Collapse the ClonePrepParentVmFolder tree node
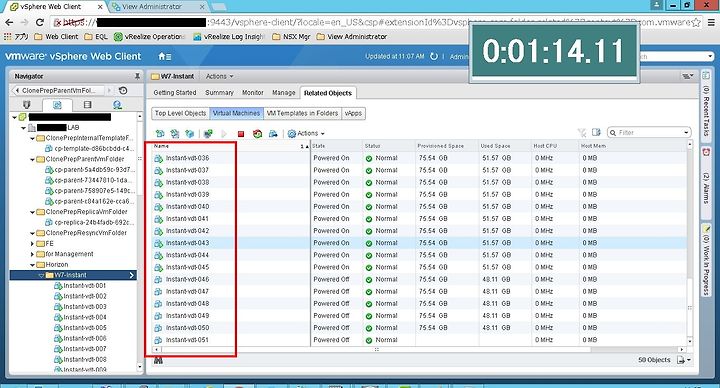Viewport: 720px width, 388px height. (33, 160)
